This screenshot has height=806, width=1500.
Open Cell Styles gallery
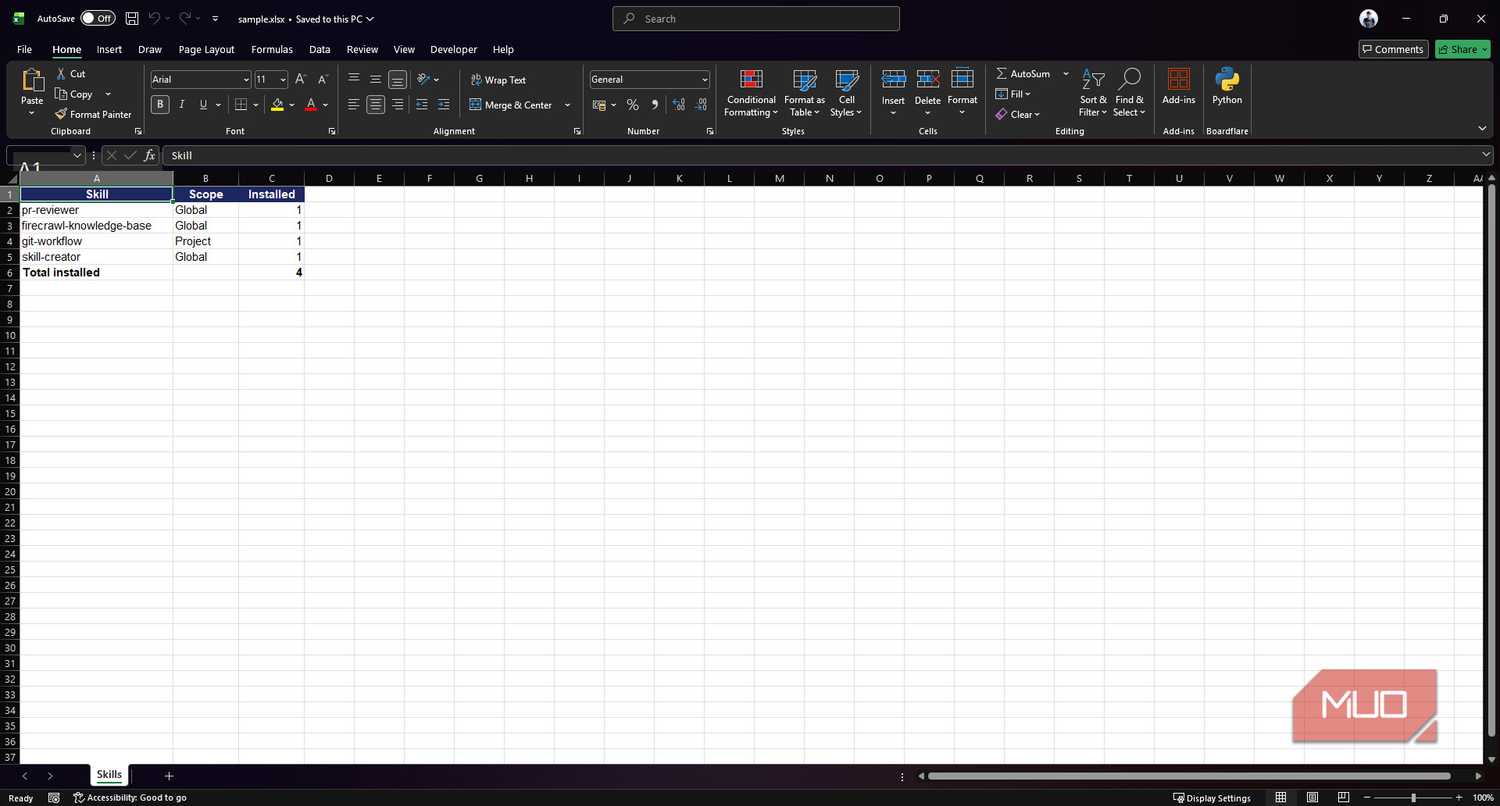click(x=846, y=93)
